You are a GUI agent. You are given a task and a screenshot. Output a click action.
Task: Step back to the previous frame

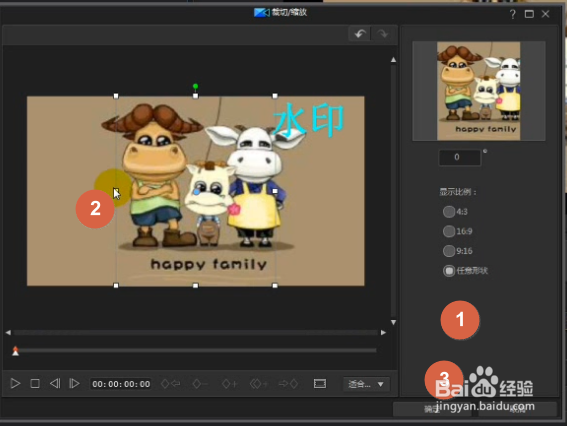pos(55,383)
